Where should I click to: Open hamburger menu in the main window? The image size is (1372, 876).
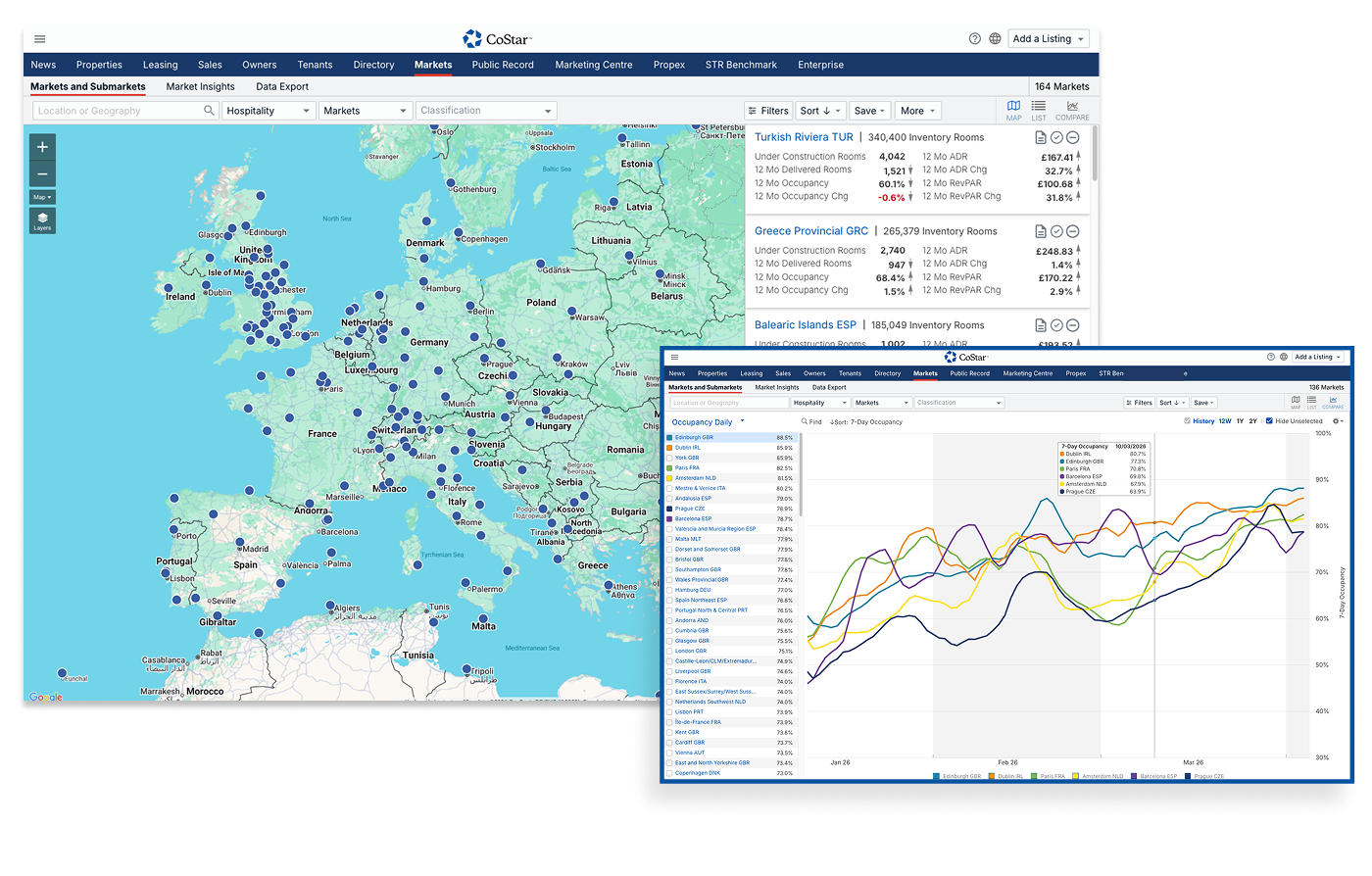click(x=40, y=39)
